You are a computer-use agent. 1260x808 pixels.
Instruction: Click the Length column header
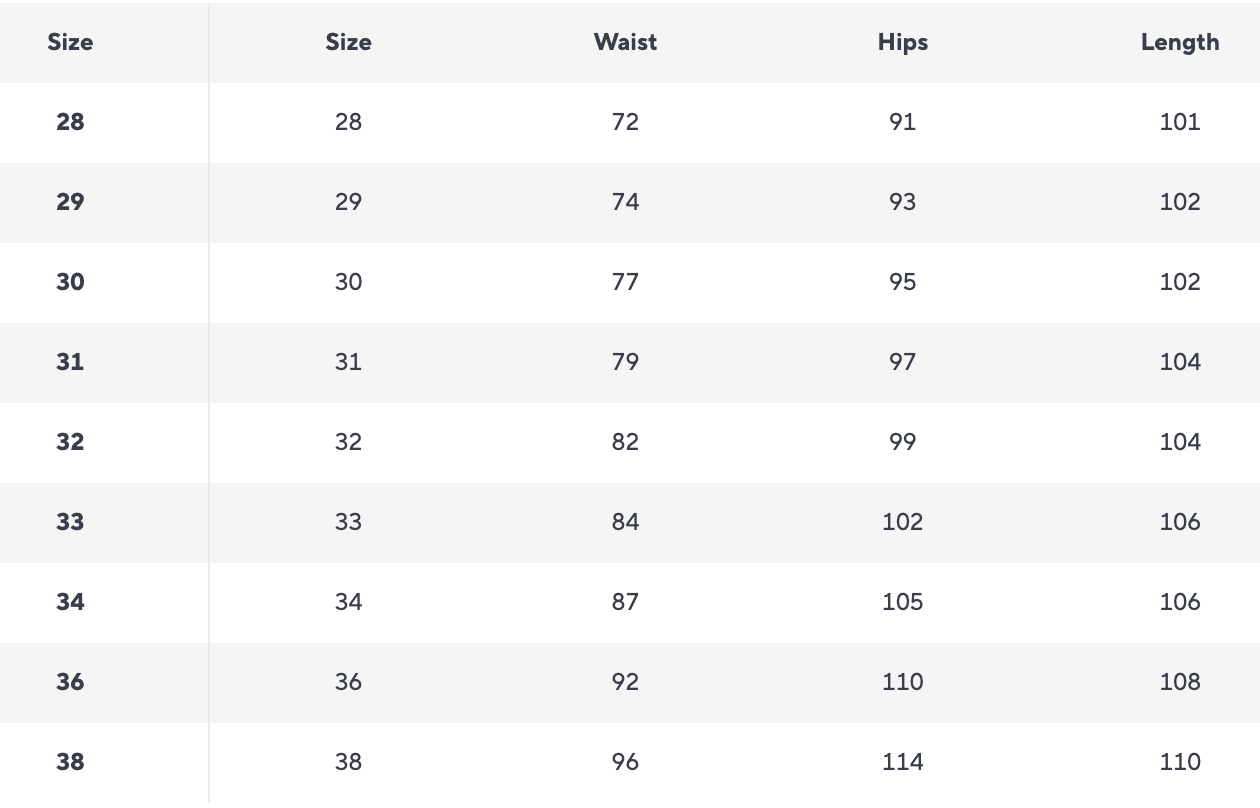(1179, 42)
